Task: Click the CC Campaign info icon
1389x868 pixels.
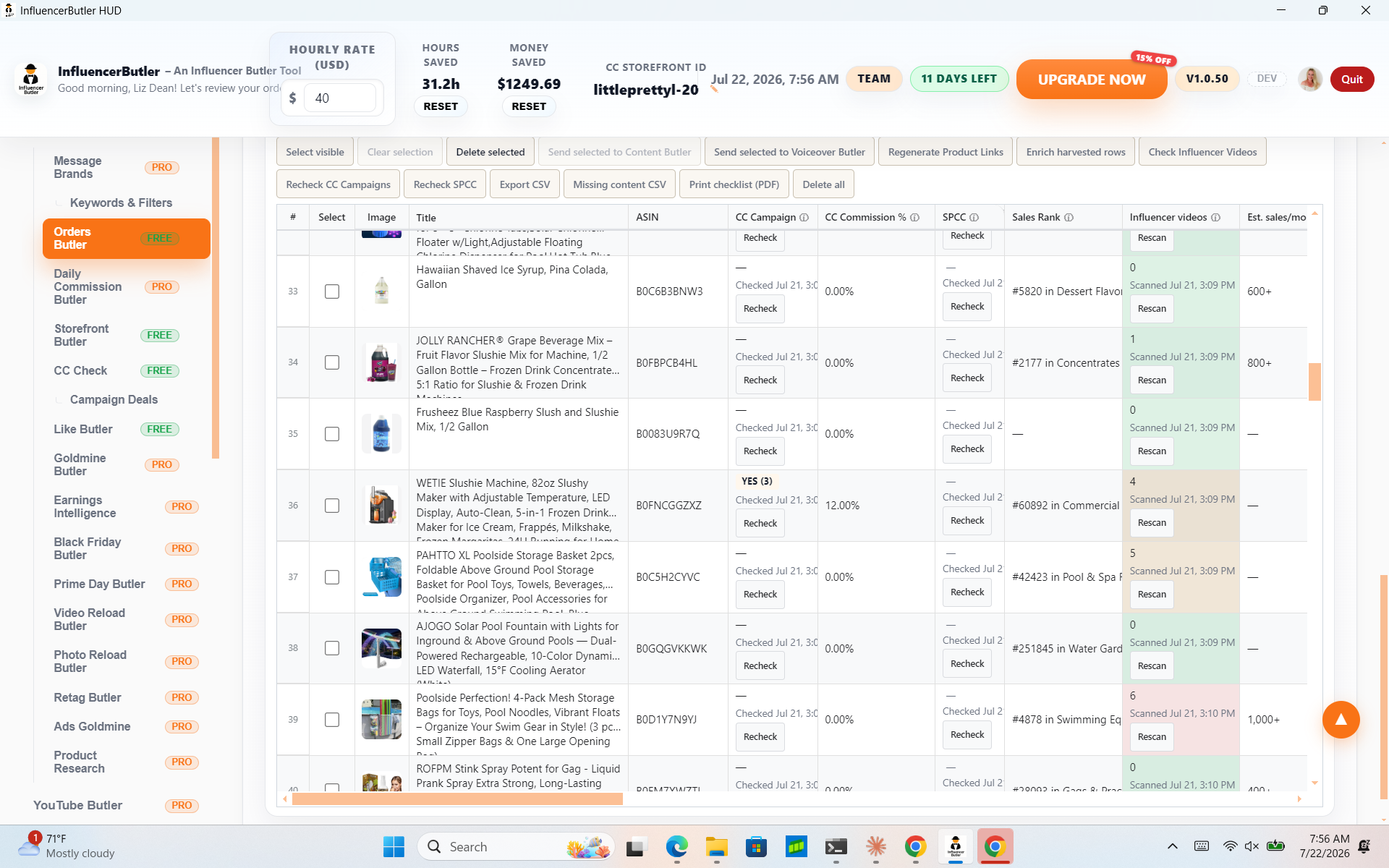Action: click(x=804, y=217)
